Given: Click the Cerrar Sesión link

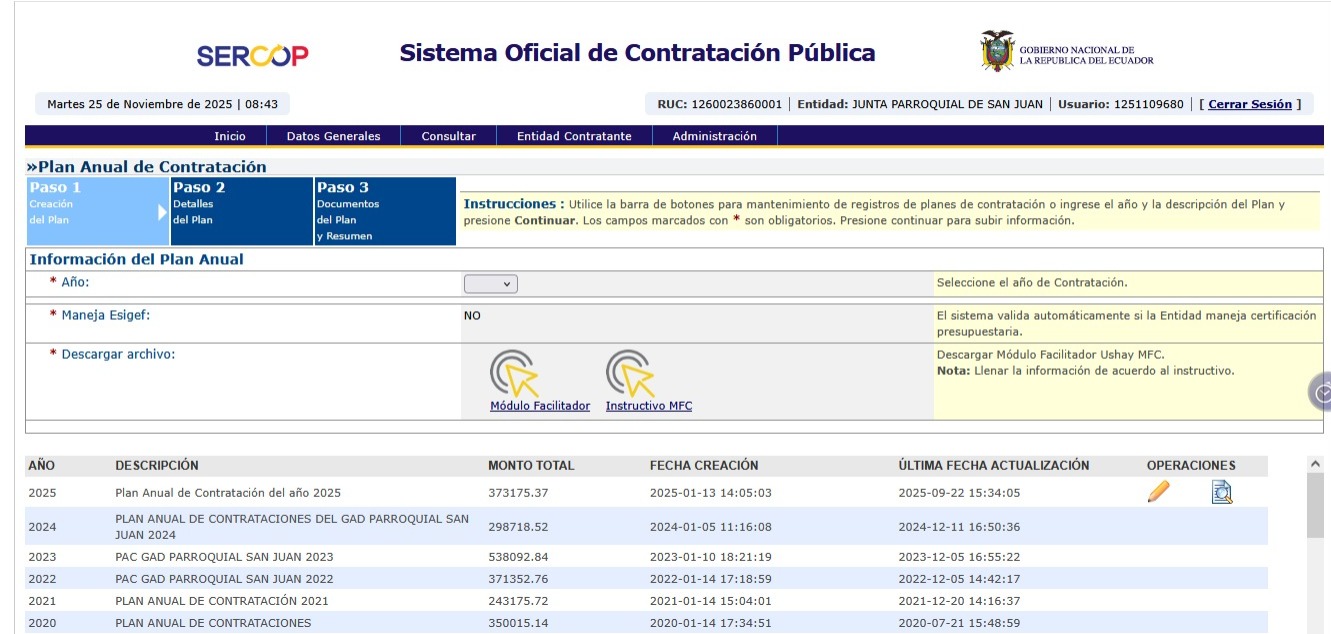Looking at the screenshot, I should (x=1251, y=104).
